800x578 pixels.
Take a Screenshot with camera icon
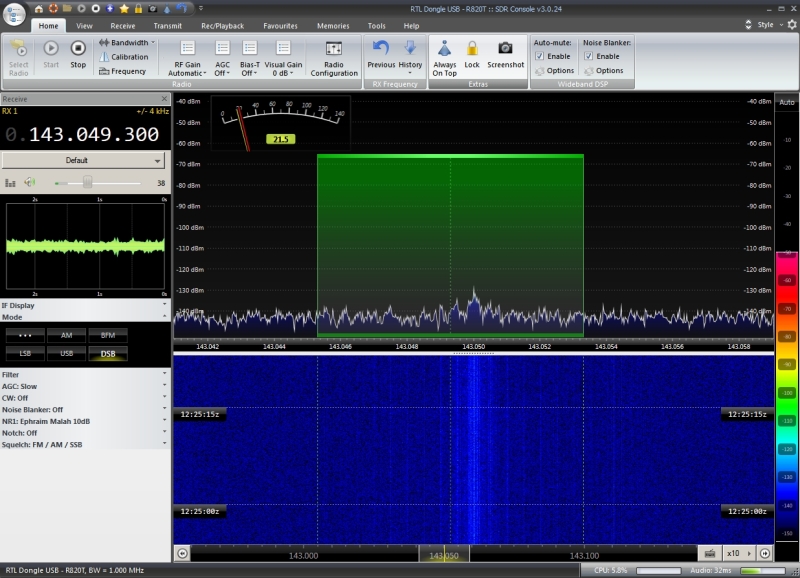click(505, 54)
